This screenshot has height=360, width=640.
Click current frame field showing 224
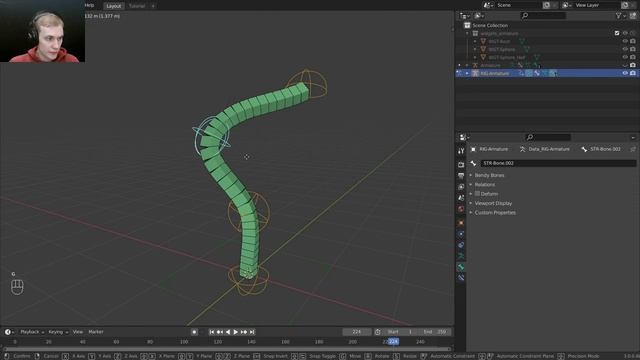tap(357, 332)
